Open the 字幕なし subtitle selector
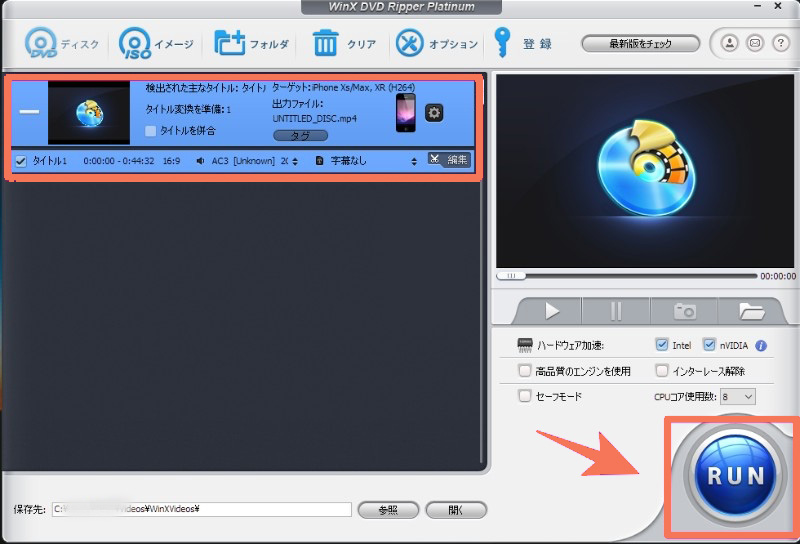 click(x=373, y=161)
